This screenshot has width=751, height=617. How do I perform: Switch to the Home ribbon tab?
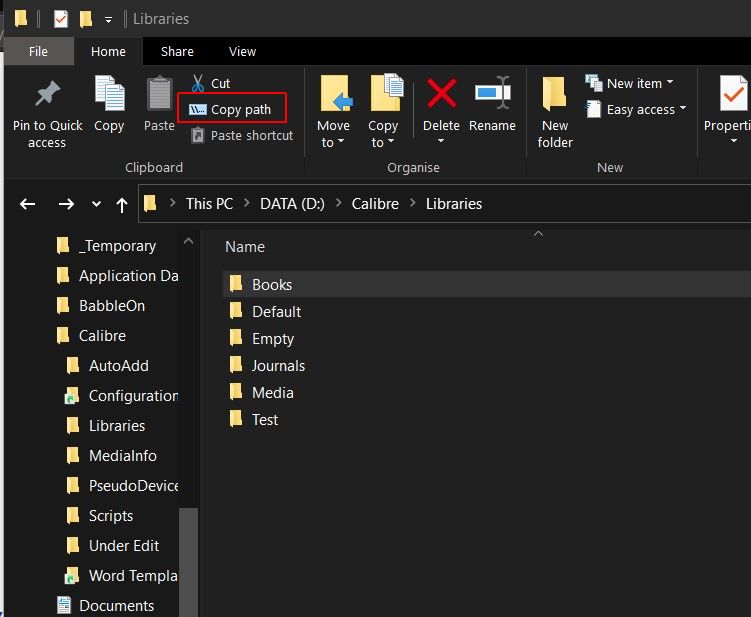coord(108,51)
